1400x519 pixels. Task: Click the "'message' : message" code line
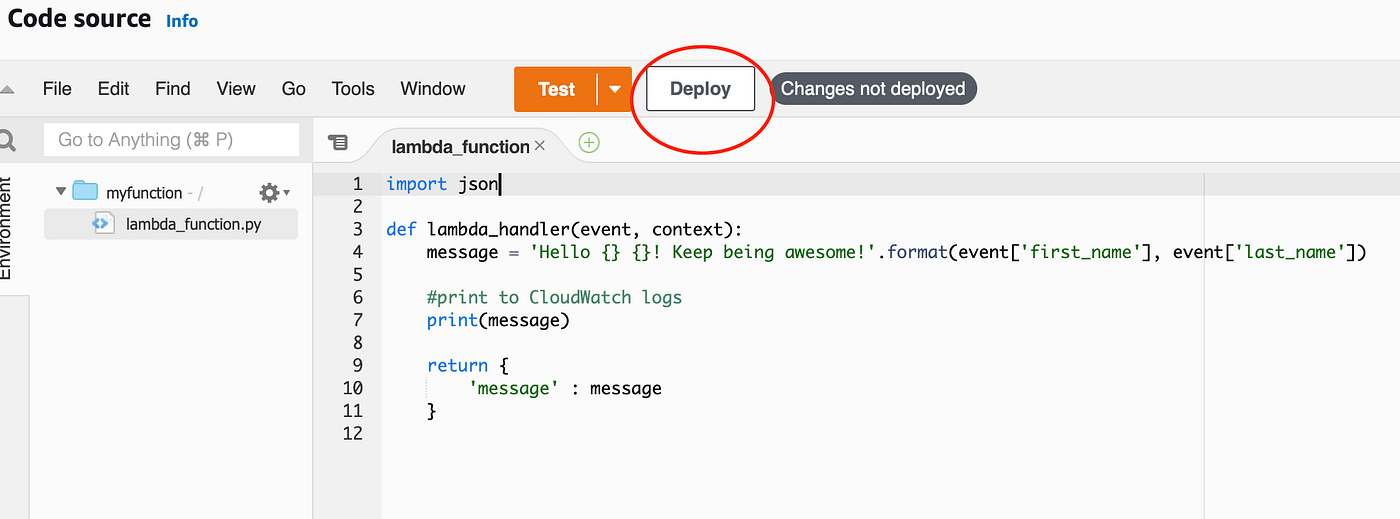tap(565, 388)
